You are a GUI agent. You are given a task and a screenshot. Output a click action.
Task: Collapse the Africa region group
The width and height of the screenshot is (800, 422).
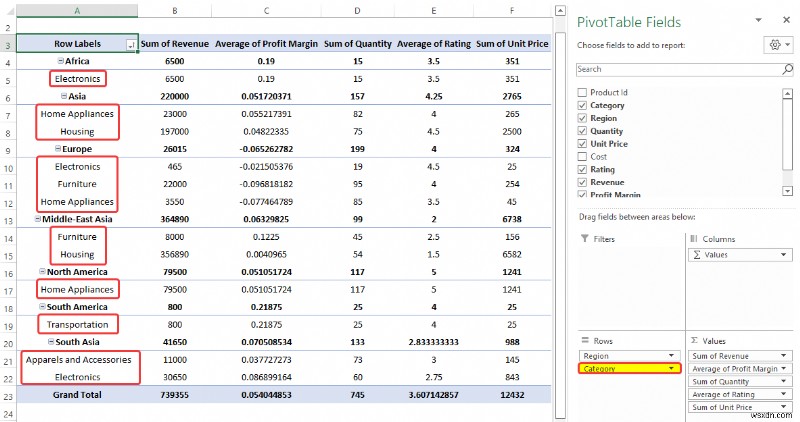[x=60, y=61]
